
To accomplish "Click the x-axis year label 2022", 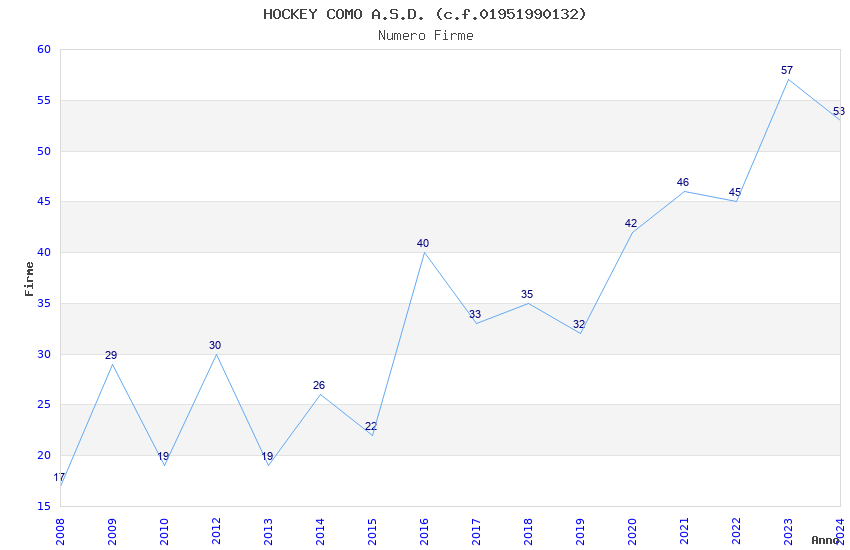I will point(736,531).
